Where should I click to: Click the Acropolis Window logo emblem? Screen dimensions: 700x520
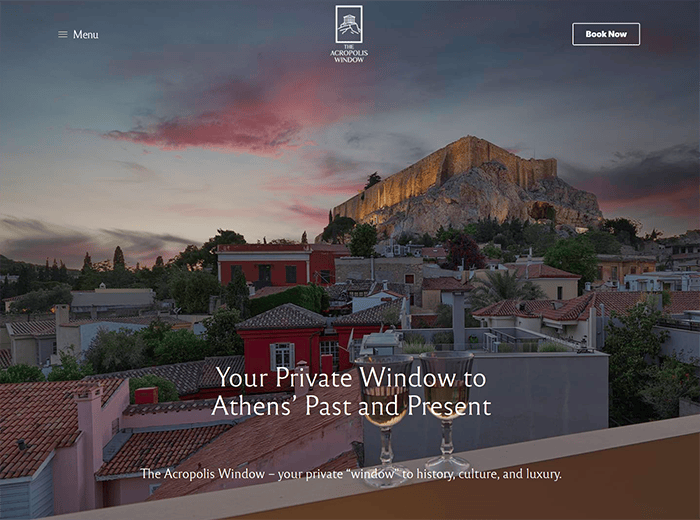point(349,24)
